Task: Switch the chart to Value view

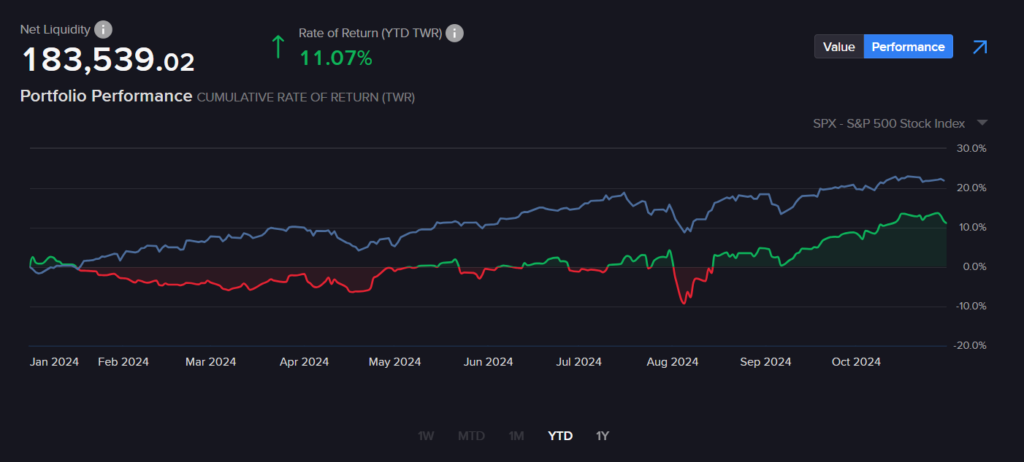Action: tap(839, 47)
